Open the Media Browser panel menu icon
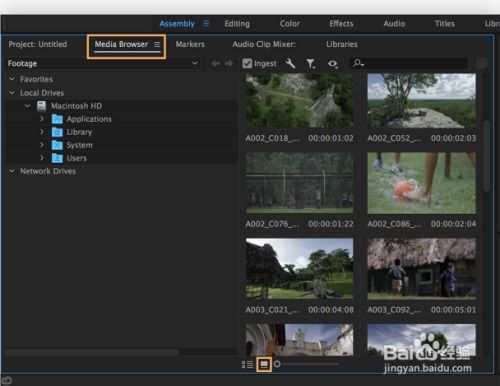This screenshot has height=386, width=500. click(157, 44)
